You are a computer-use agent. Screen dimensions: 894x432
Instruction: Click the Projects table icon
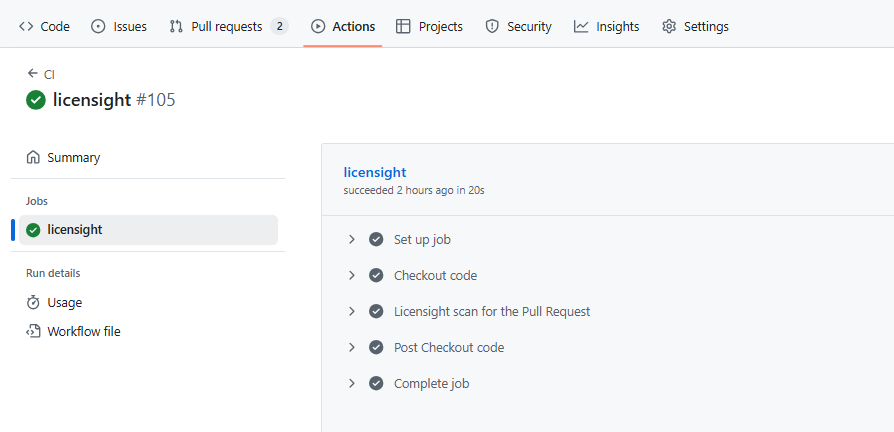pyautogui.click(x=403, y=26)
